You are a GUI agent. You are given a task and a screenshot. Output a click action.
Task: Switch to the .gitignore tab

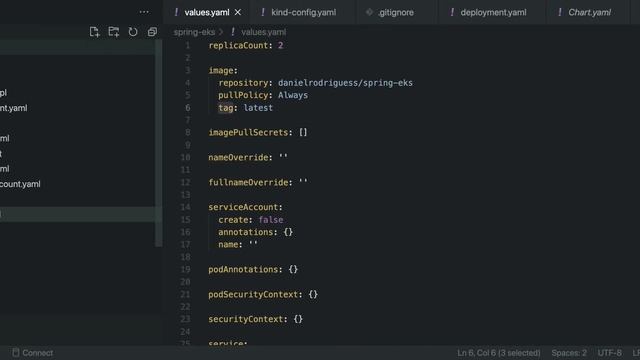click(395, 13)
